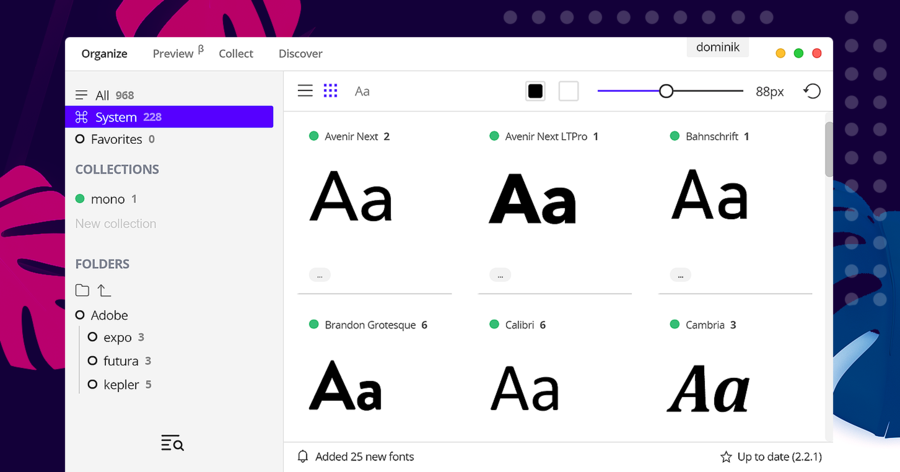Expand the Avenir Next LTPro ellipsis button
Image resolution: width=900 pixels, height=472 pixels.
click(500, 275)
